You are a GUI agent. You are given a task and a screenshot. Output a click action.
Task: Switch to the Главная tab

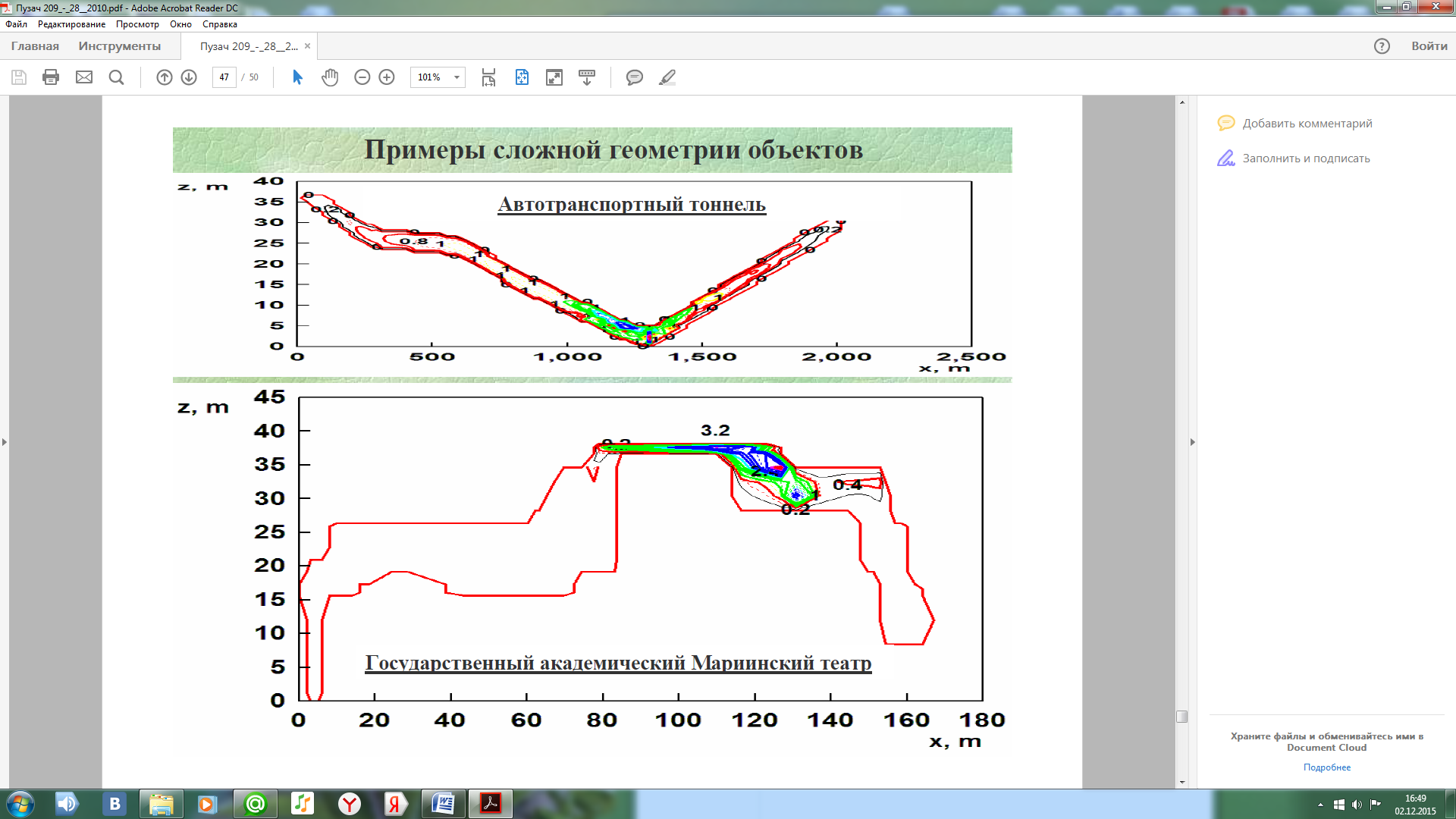tap(35, 46)
